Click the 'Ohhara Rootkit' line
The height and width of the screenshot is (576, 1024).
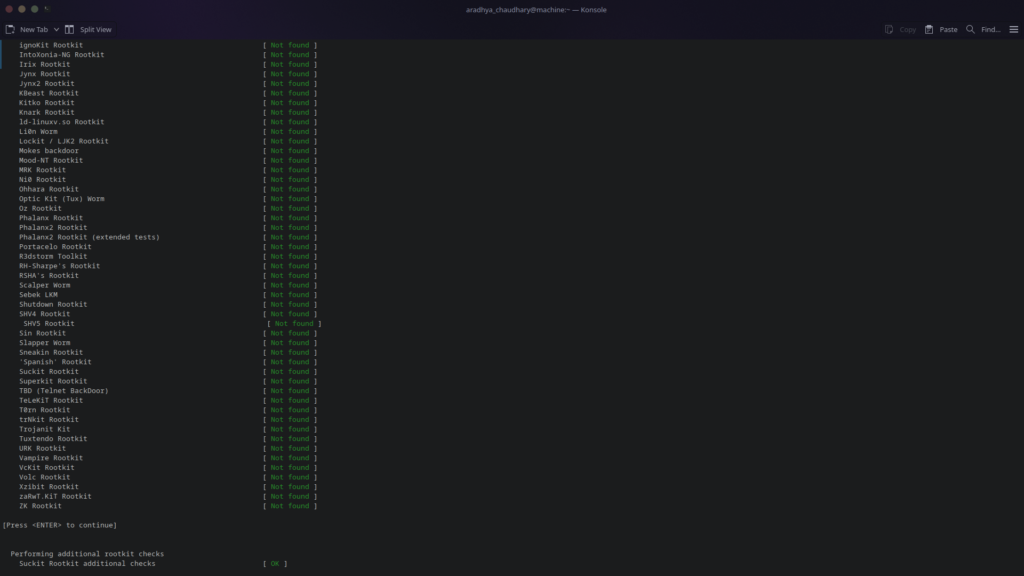point(49,189)
